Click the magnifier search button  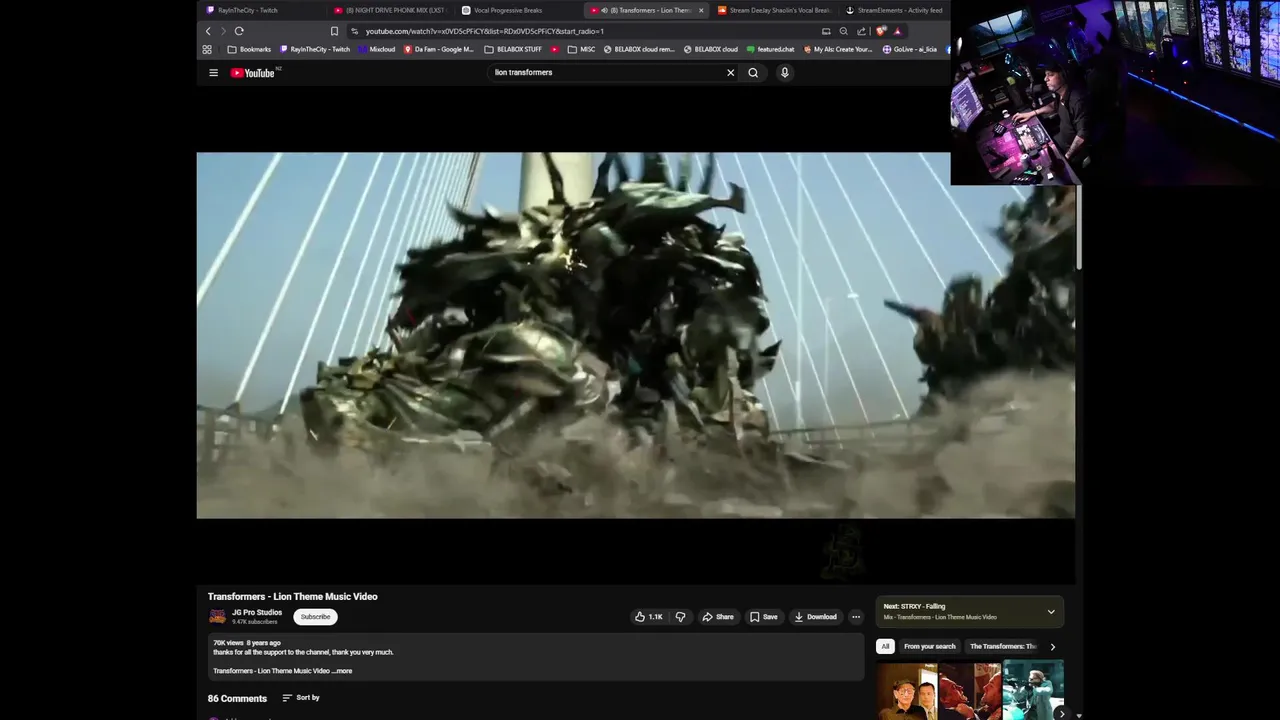click(753, 72)
